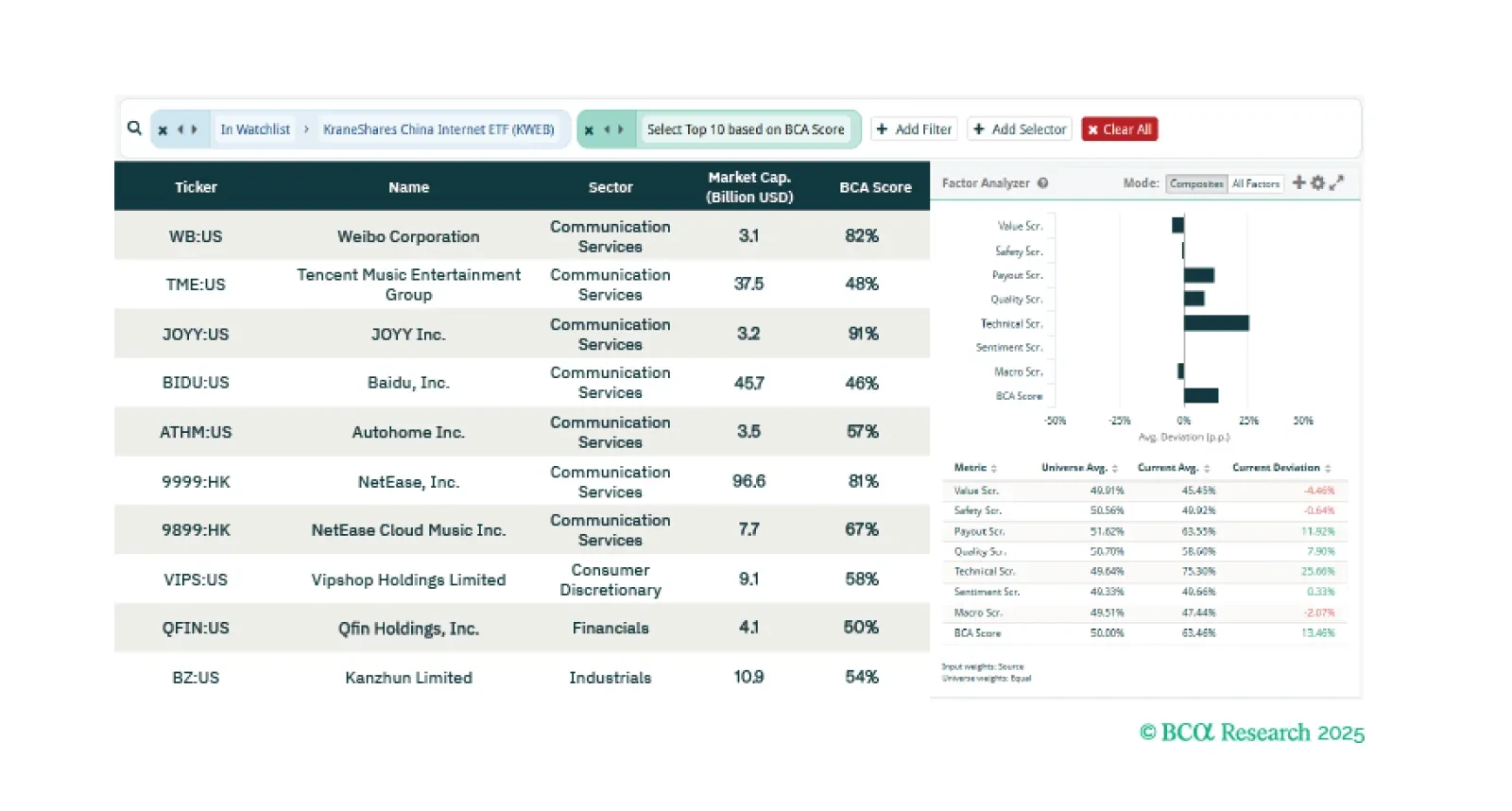
Task: Sort by Current Avg. column
Action: click(1174, 468)
